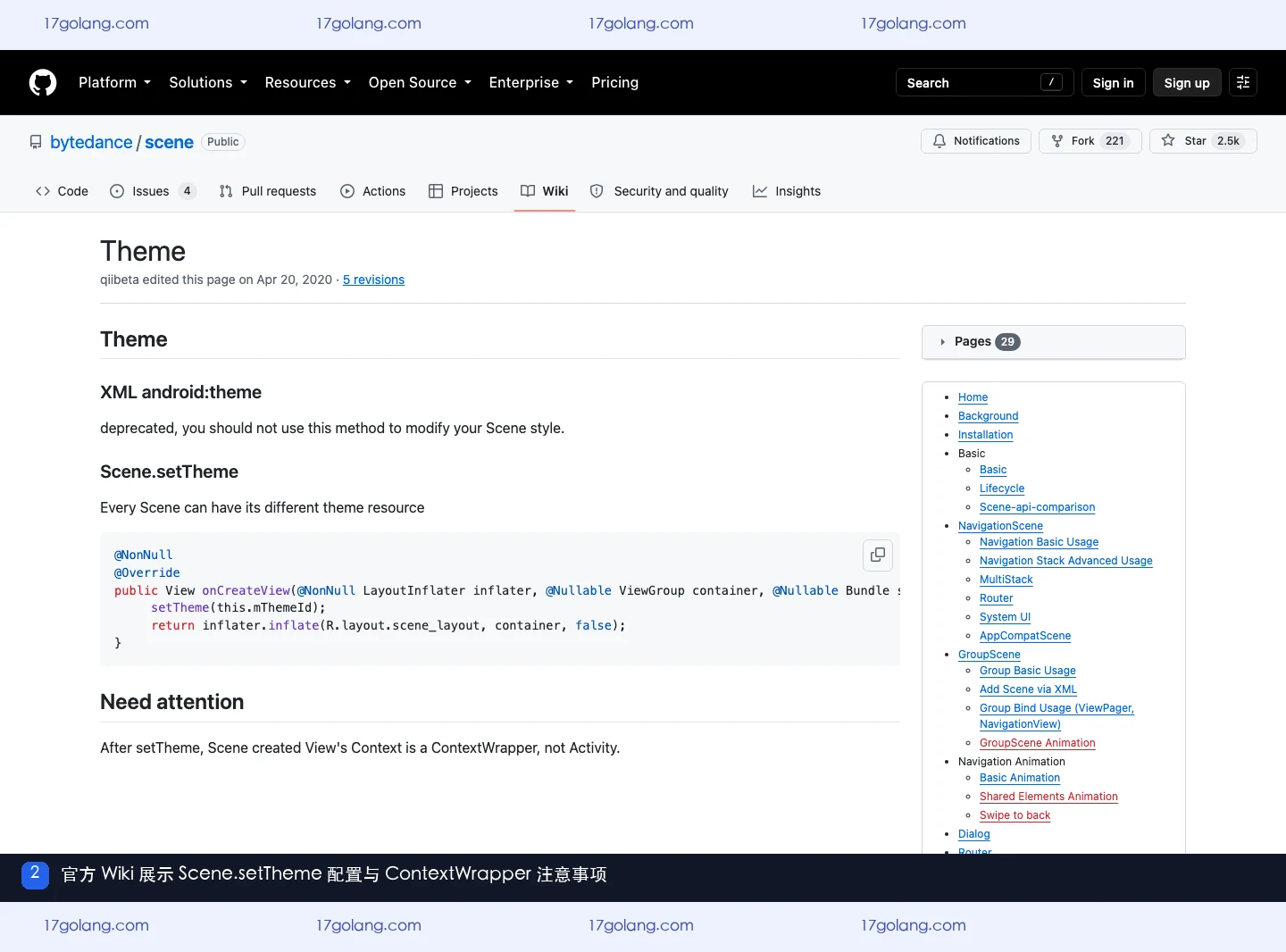The image size is (1286, 952).
Task: Open the Navigation Basic Usage page
Action: click(1039, 542)
